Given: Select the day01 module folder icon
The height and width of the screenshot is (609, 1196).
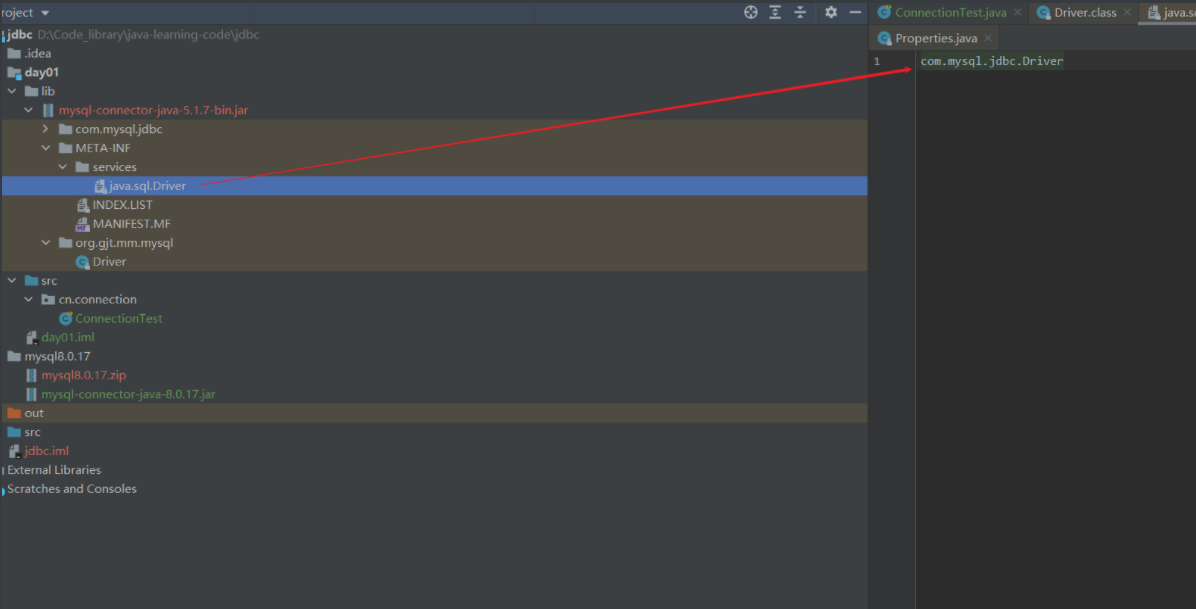Looking at the screenshot, I should (14, 72).
